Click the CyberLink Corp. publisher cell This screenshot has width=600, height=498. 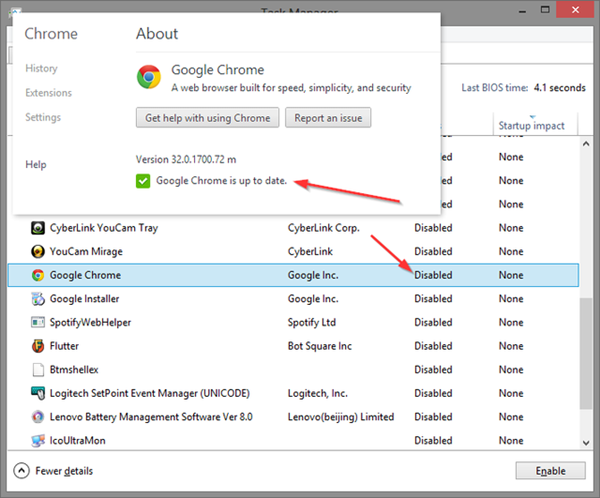coord(323,228)
